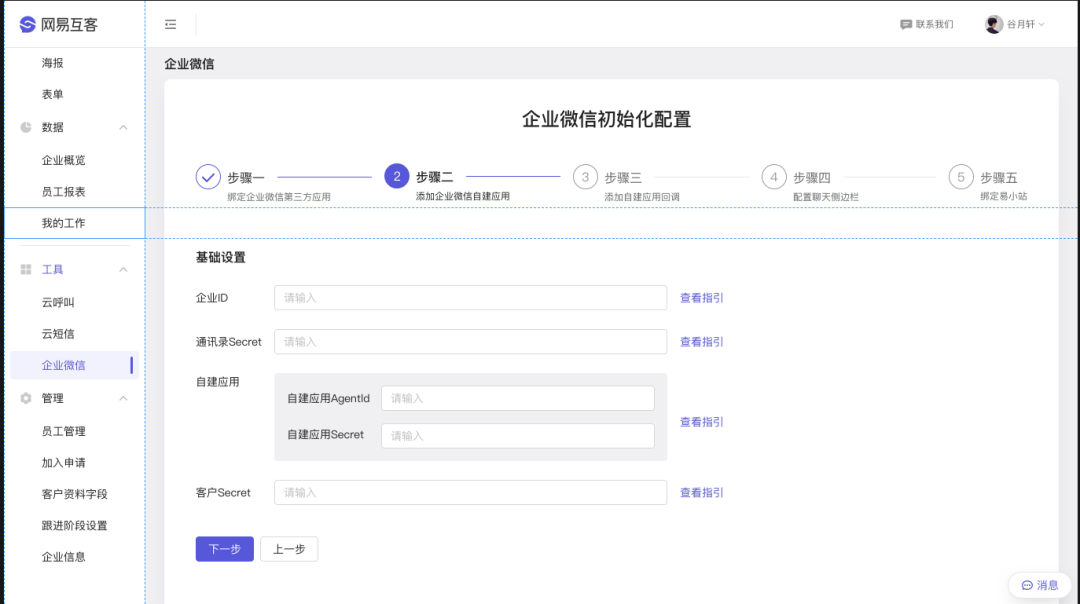Open 加入申请 in the sidebar
The height and width of the screenshot is (604, 1080).
63,463
